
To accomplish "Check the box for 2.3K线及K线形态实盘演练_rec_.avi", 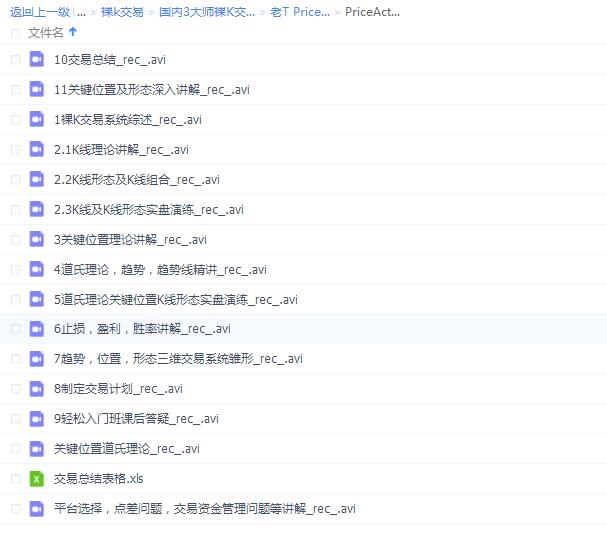I will pos(15,209).
